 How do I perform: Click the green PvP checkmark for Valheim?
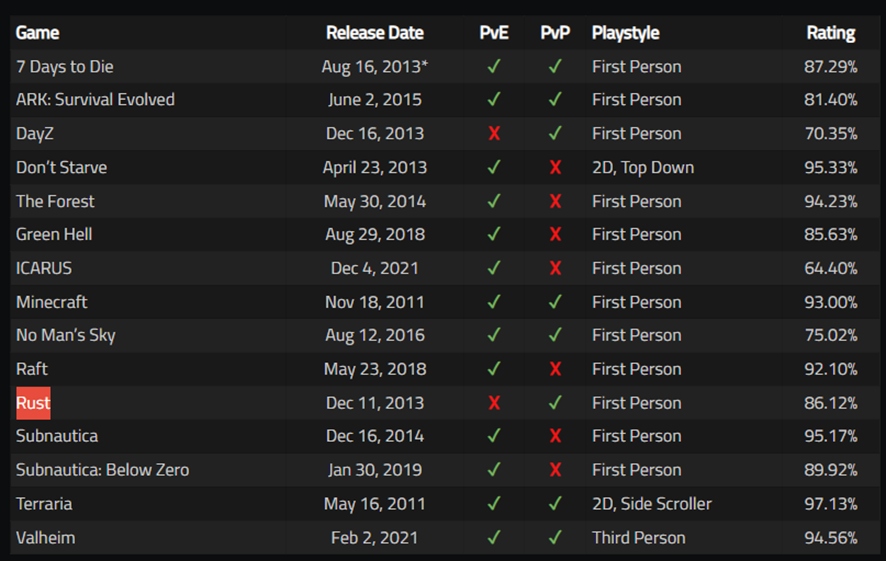[555, 537]
